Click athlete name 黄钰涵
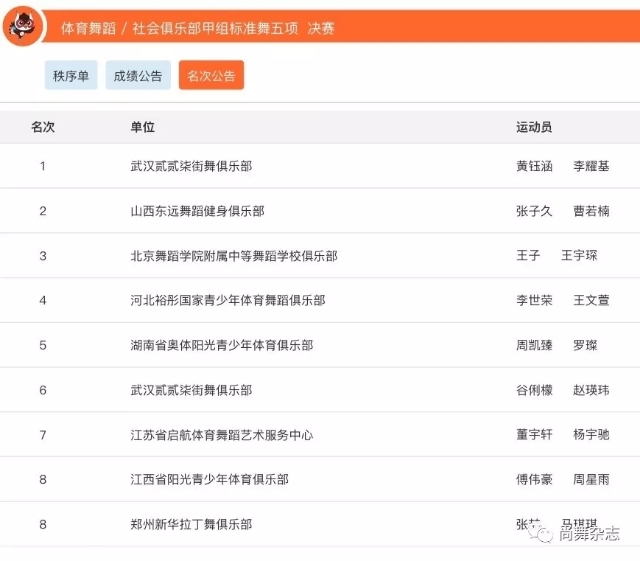This screenshot has height=561, width=640. (x=534, y=166)
